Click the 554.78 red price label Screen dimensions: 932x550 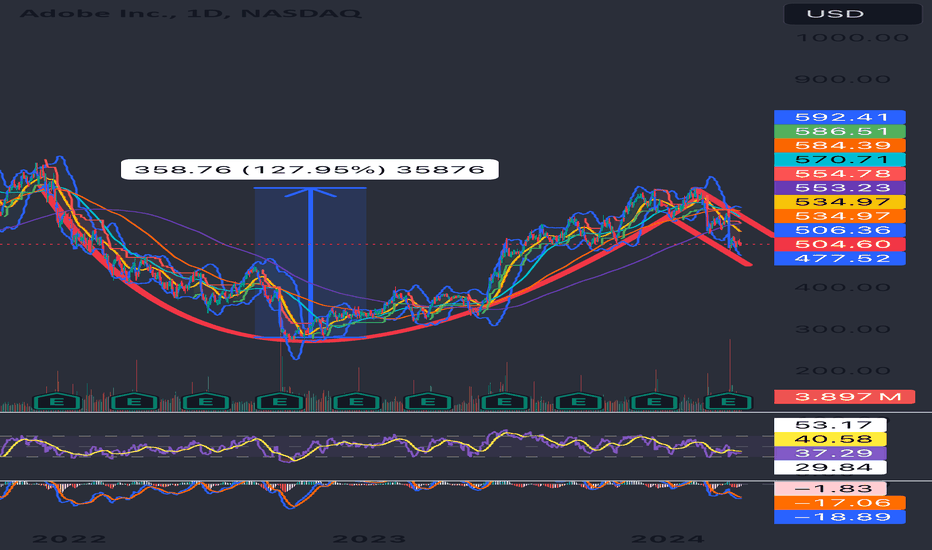click(840, 174)
